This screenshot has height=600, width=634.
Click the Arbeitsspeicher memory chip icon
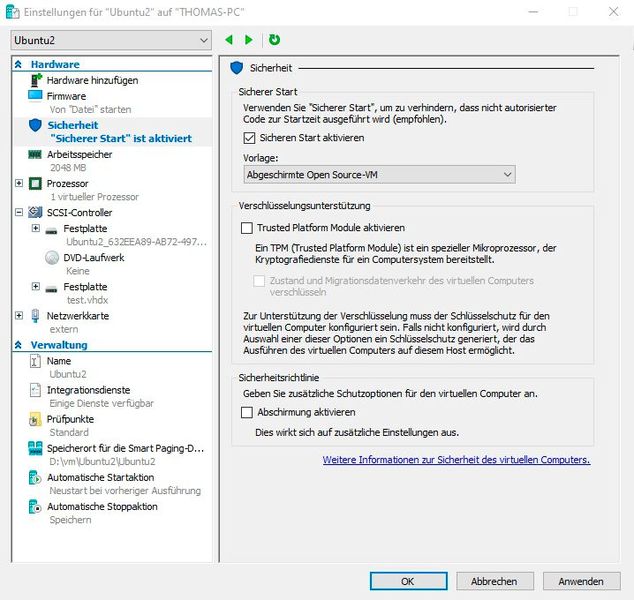pos(35,154)
